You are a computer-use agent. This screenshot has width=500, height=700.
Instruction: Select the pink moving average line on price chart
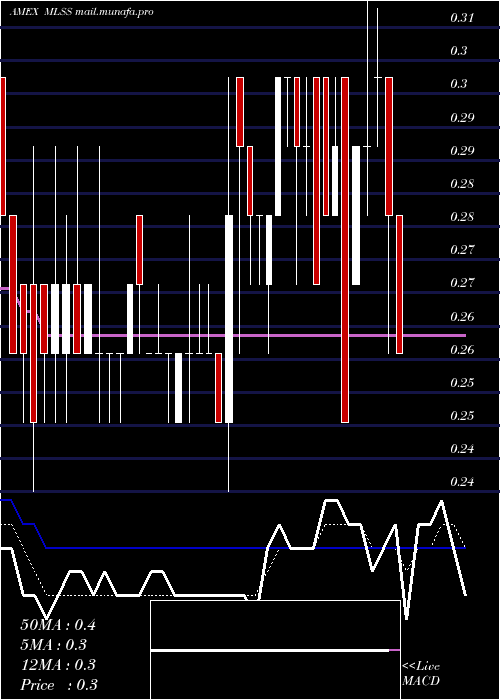click(257, 335)
